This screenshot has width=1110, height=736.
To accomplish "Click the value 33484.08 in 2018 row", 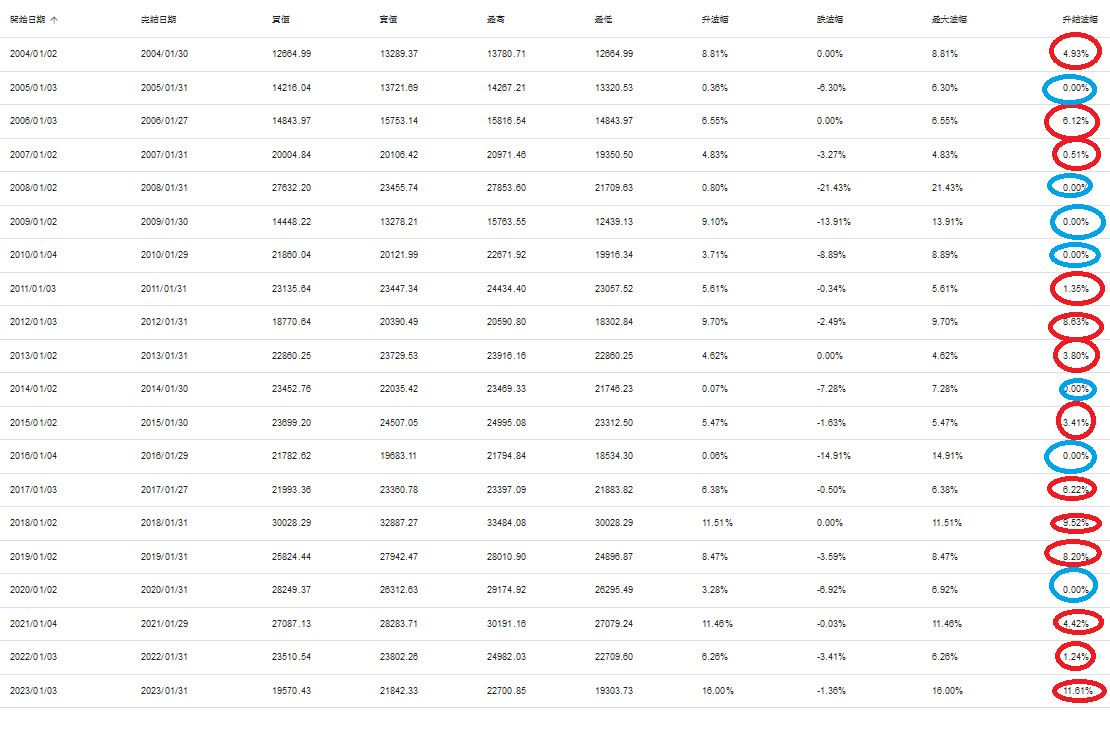I will coord(504,524).
